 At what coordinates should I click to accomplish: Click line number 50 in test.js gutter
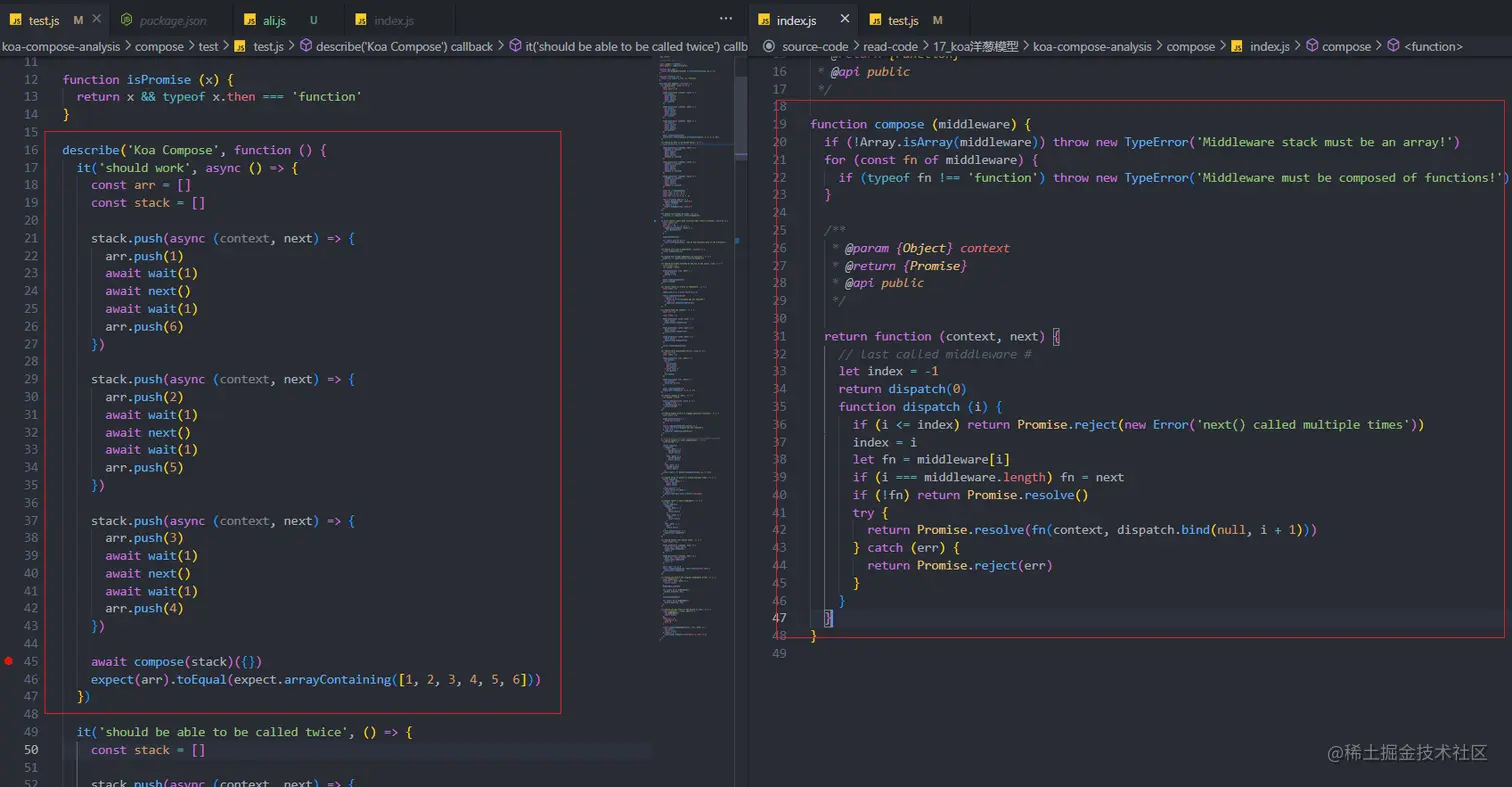pyautogui.click(x=30, y=750)
